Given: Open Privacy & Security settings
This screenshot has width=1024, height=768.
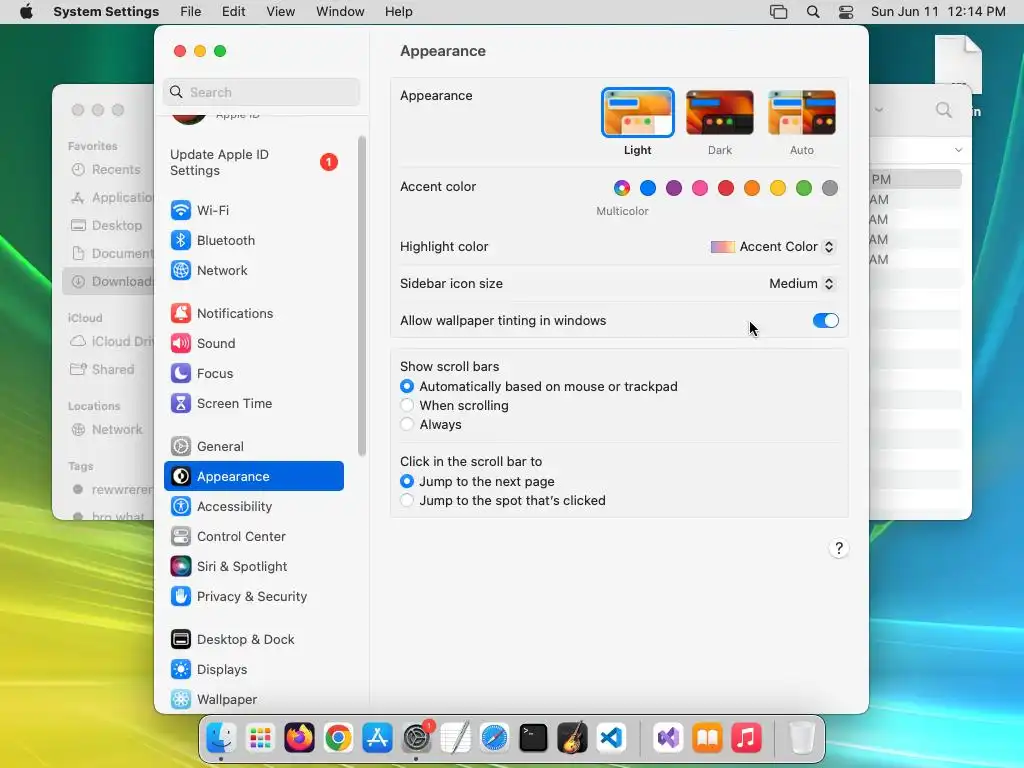Looking at the screenshot, I should 253,597.
